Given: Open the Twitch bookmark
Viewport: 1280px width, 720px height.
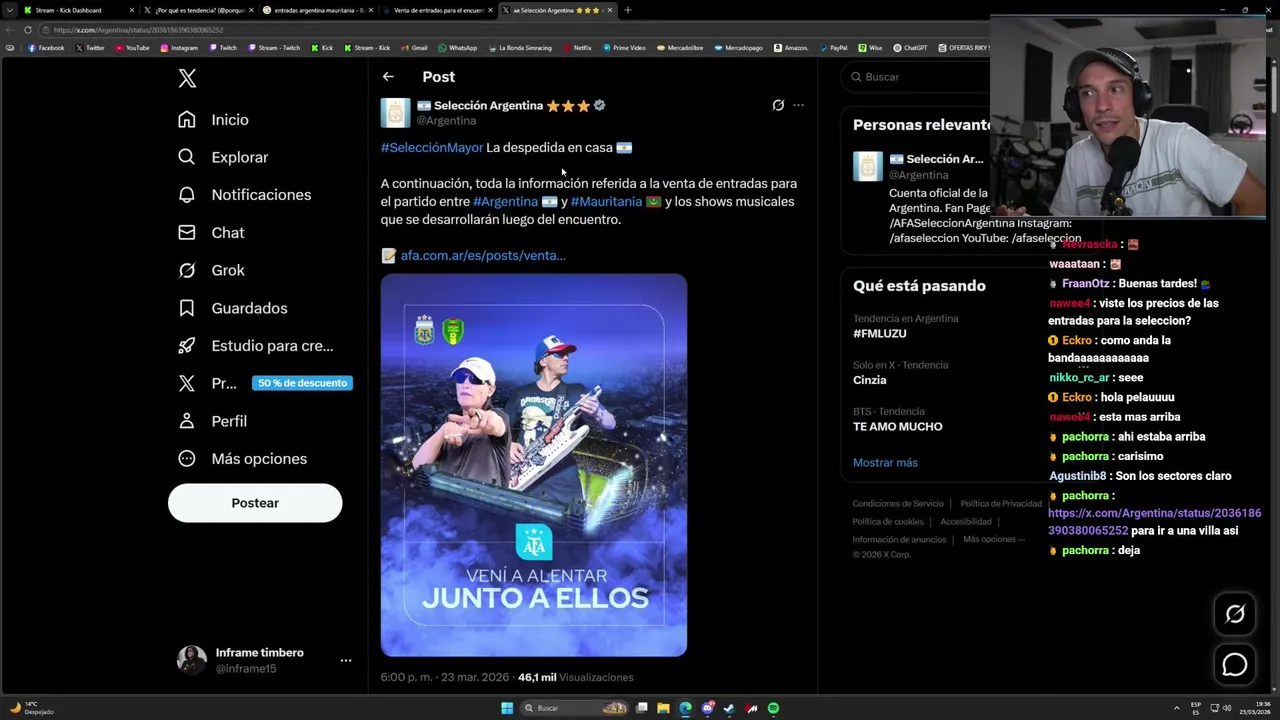Looking at the screenshot, I should 223,48.
